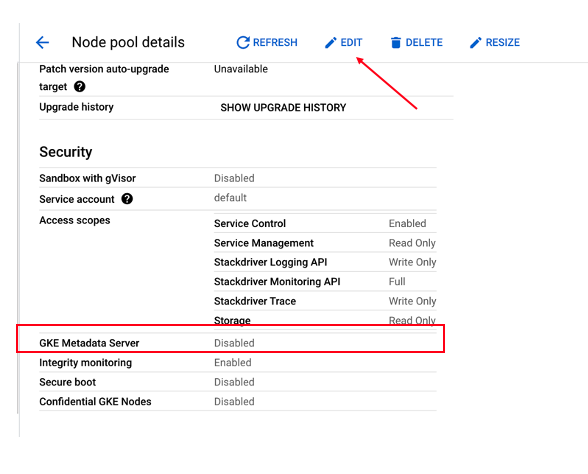Click the RESIZE button
Viewport: 588px width, 474px height.
click(x=495, y=42)
